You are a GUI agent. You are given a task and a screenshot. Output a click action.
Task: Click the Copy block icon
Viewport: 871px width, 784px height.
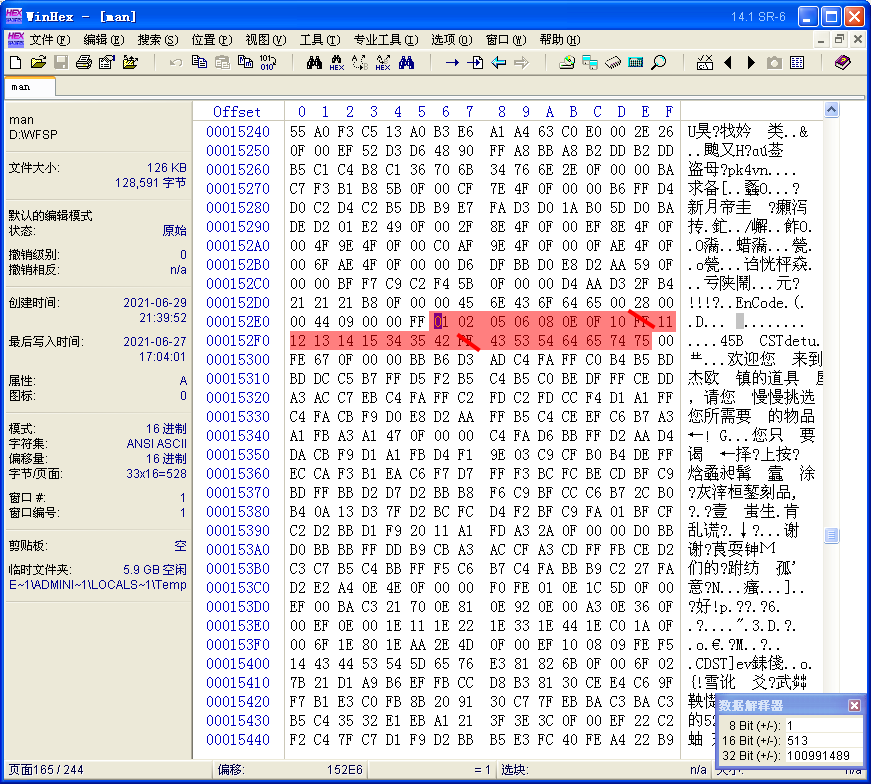199,63
